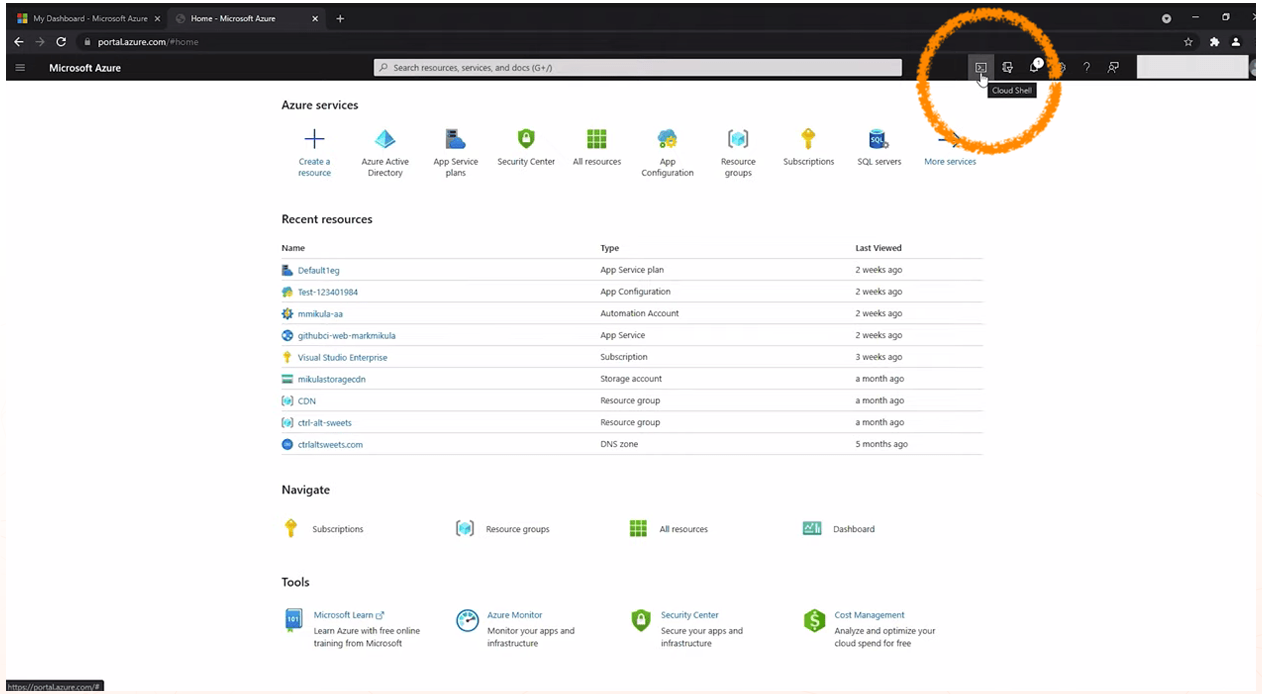1262x694 pixels.
Task: Open the Chrome tab search dropdown arrow
Action: 1167,18
